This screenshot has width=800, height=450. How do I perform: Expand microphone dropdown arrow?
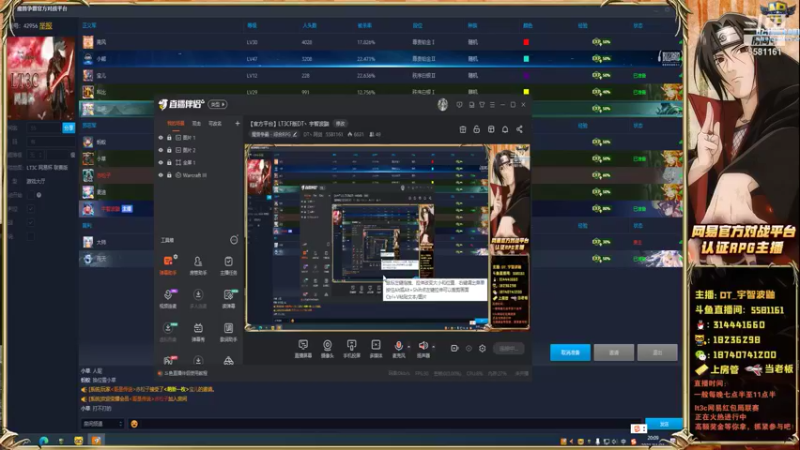(x=409, y=347)
